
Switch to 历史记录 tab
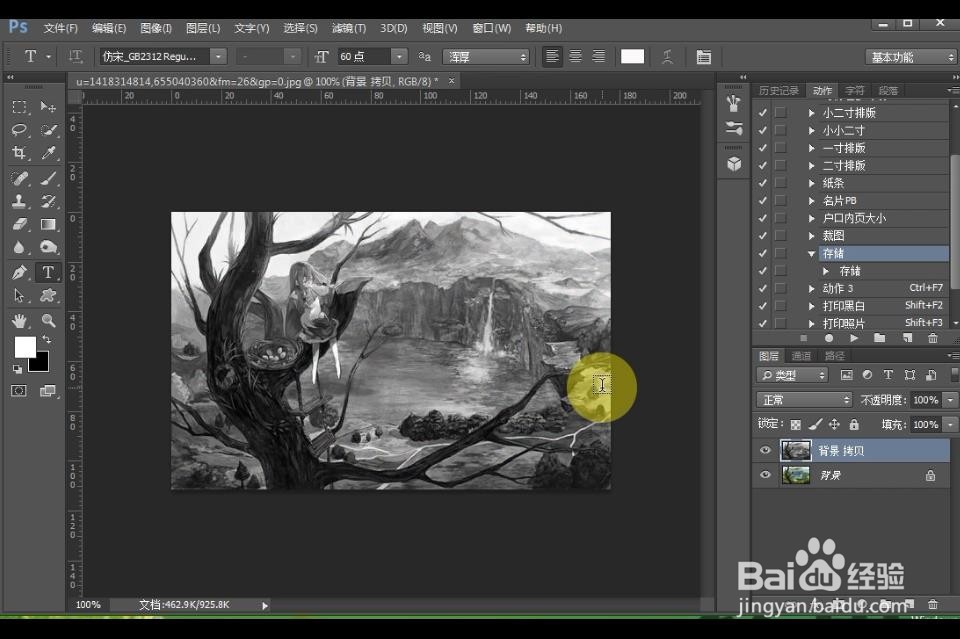coord(779,91)
